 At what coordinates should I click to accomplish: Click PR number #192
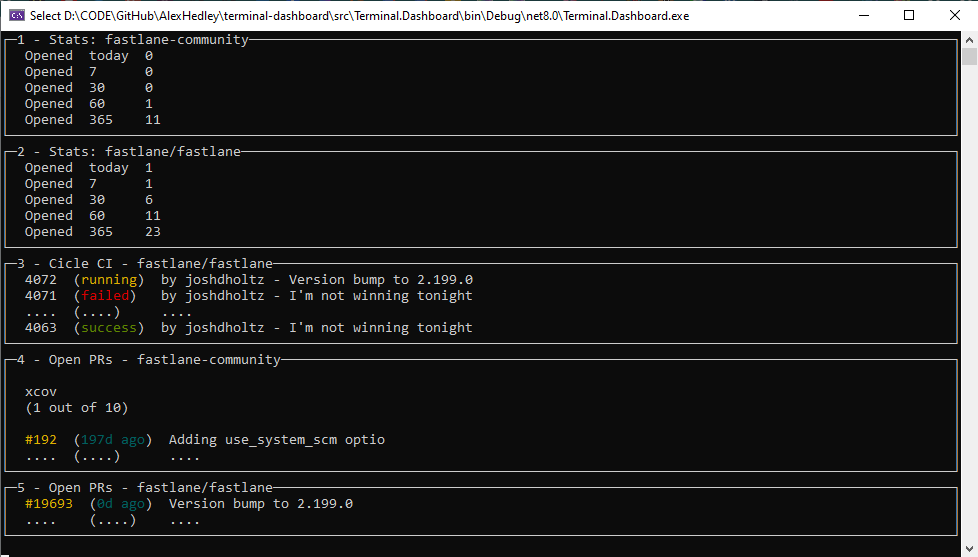[x=41, y=440]
